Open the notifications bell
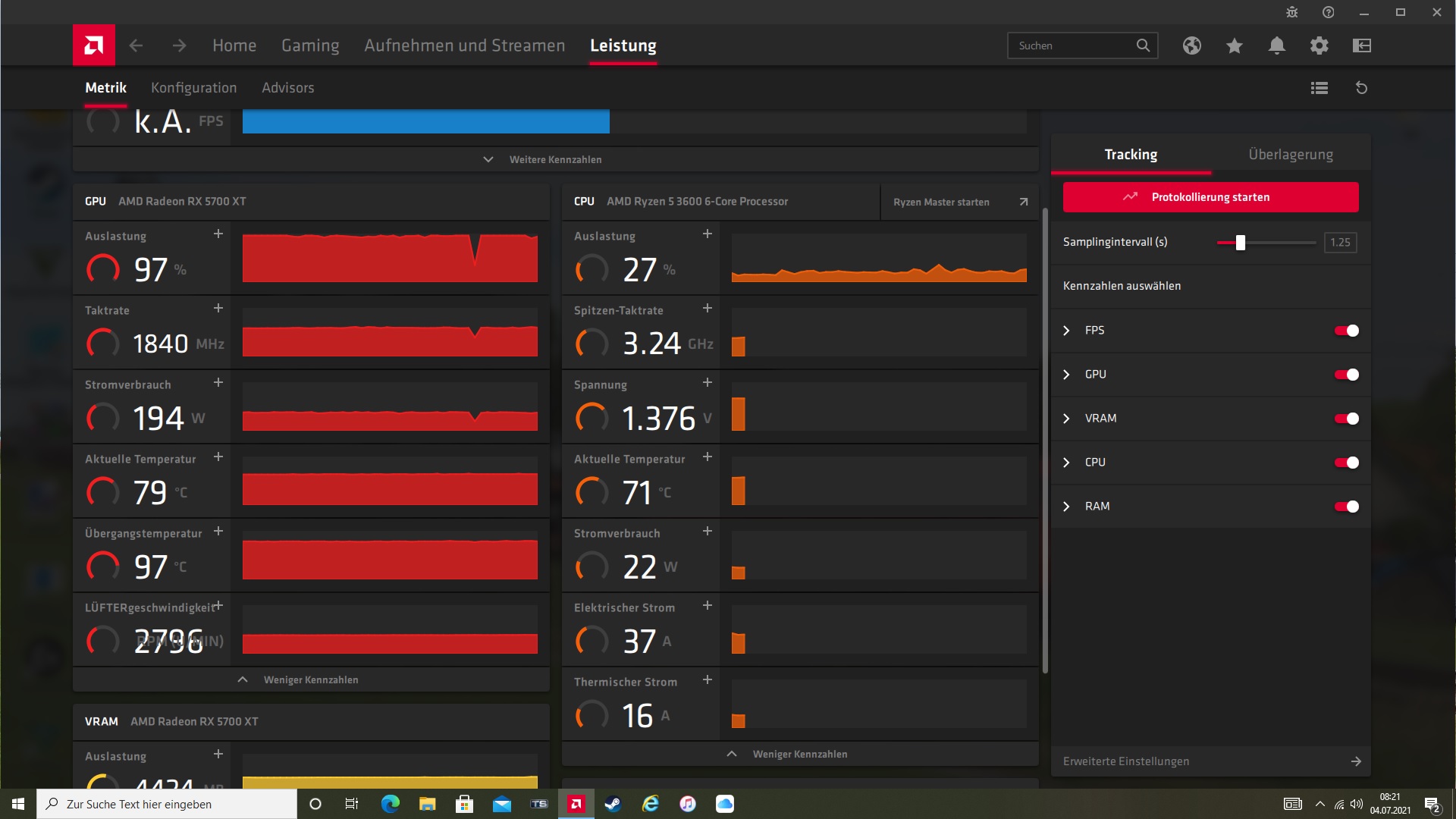 1276,45
